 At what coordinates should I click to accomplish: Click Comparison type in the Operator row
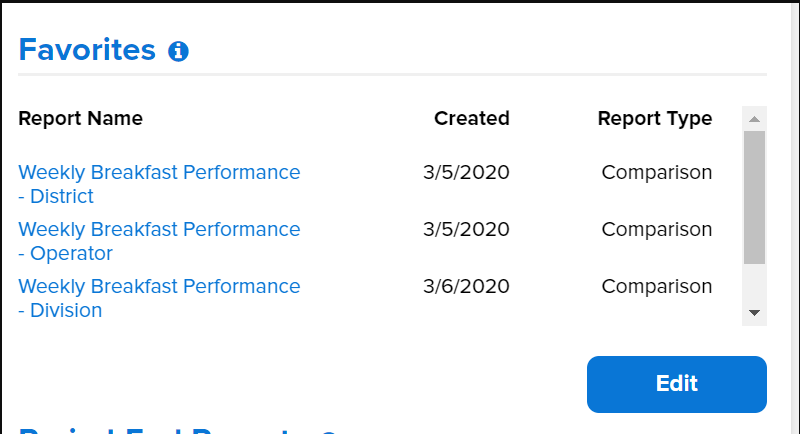[656, 230]
